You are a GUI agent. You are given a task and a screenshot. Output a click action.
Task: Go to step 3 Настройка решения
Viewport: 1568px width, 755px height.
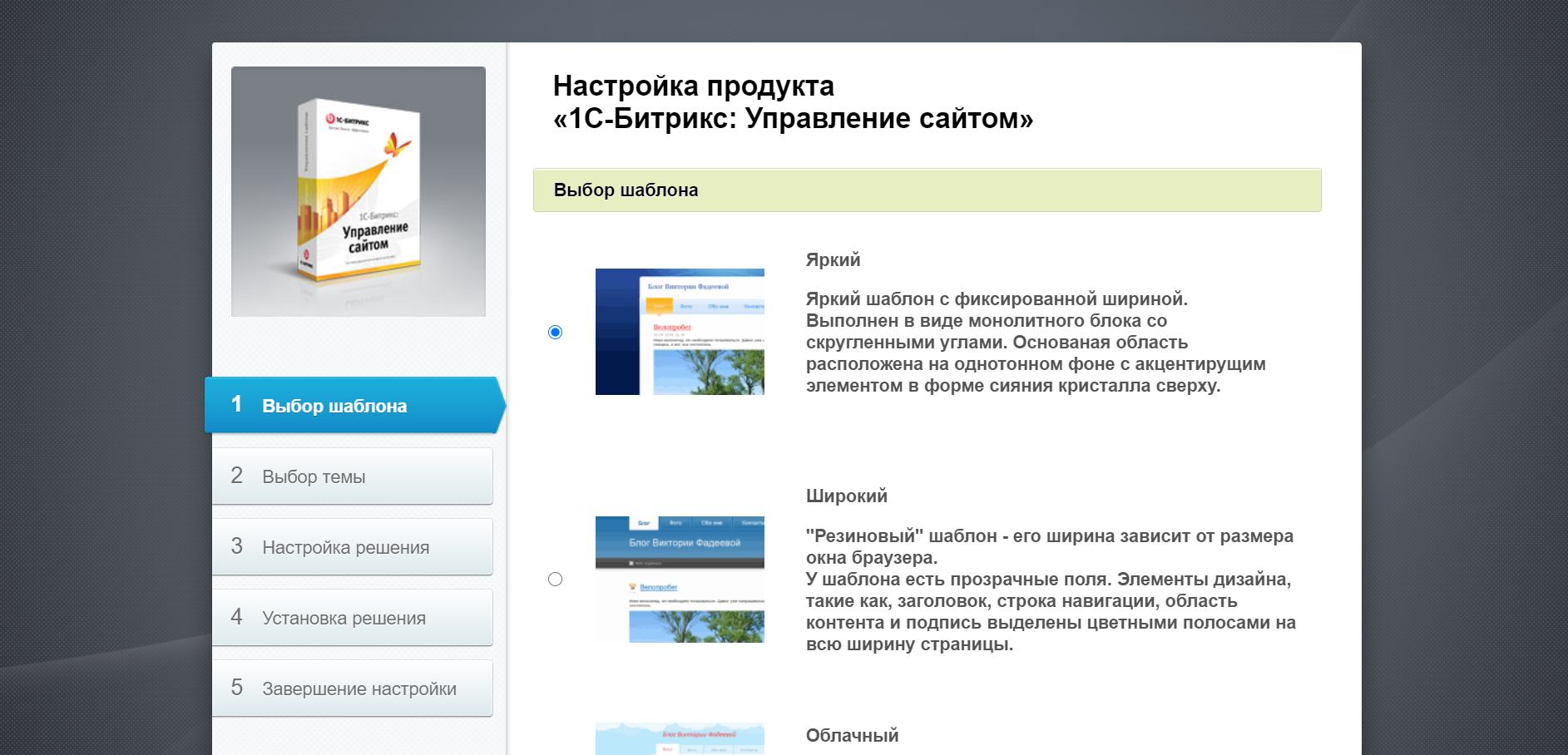tap(353, 547)
